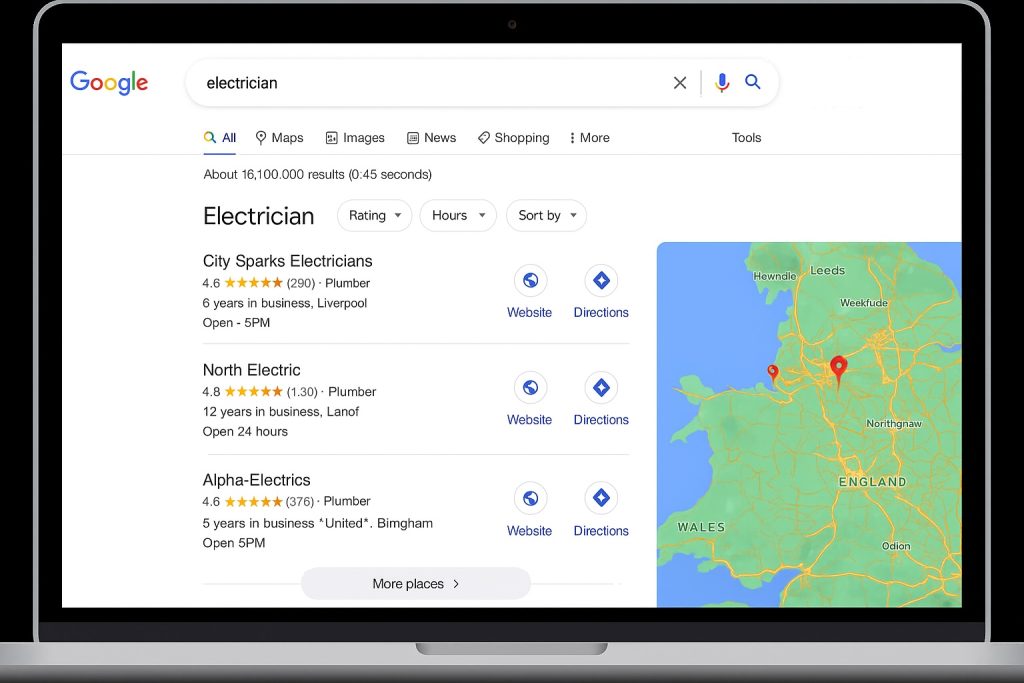Click into the electrician search field
The image size is (1024, 683).
420,83
